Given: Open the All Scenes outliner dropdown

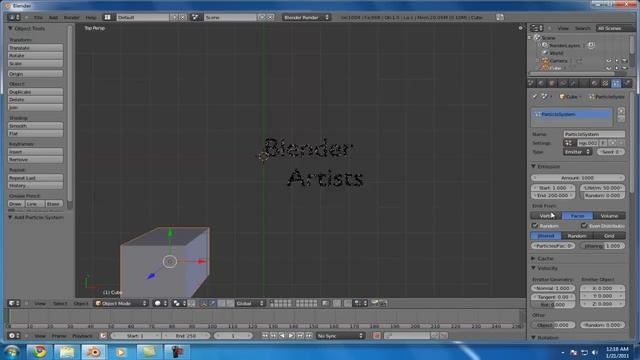Looking at the screenshot, I should [x=615, y=28].
